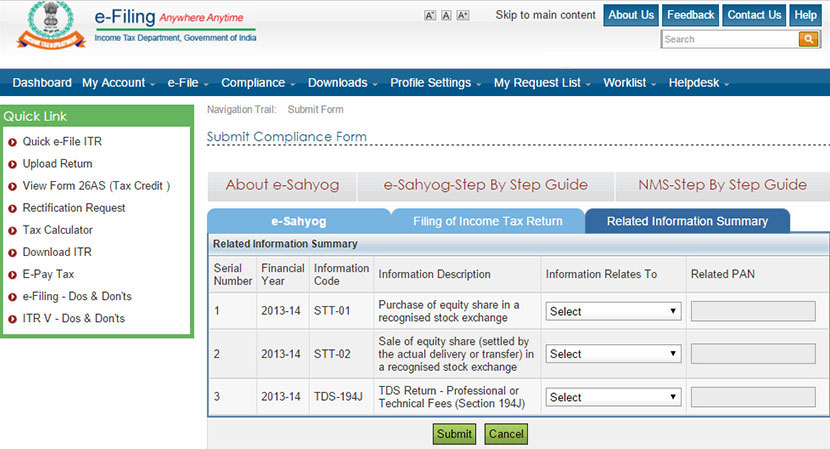Screen dimensions: 830x449
Task: Click the Income Tax Department emblem logo
Action: pos(51,25)
